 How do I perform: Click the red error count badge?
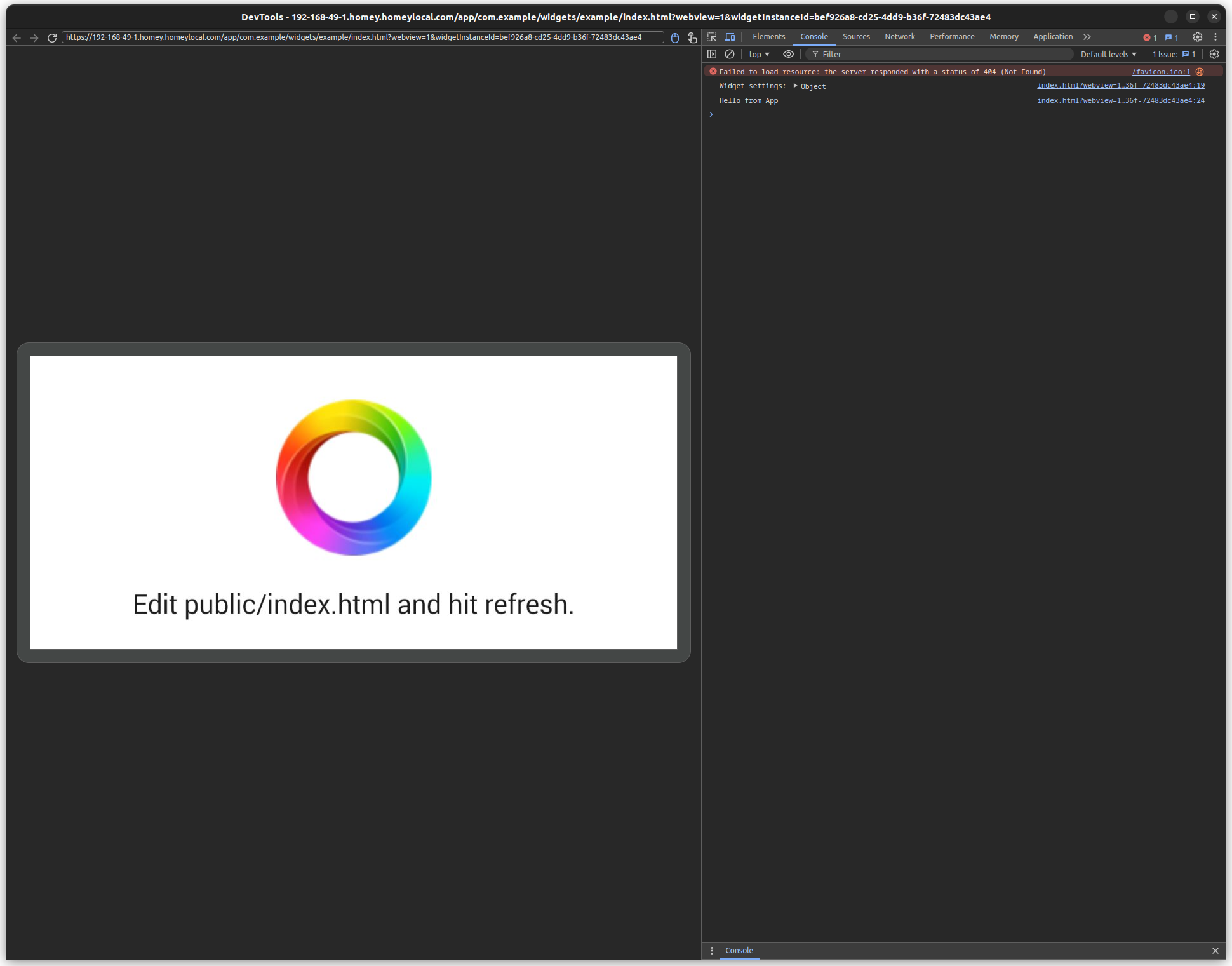tap(1150, 37)
